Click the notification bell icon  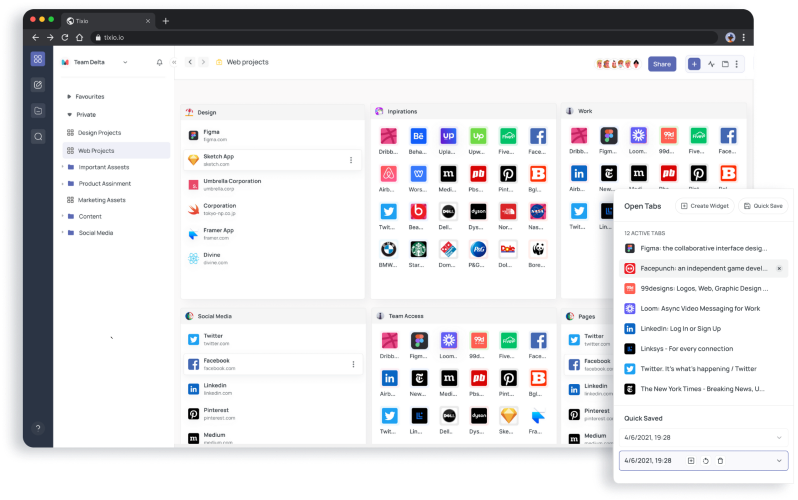point(159,62)
